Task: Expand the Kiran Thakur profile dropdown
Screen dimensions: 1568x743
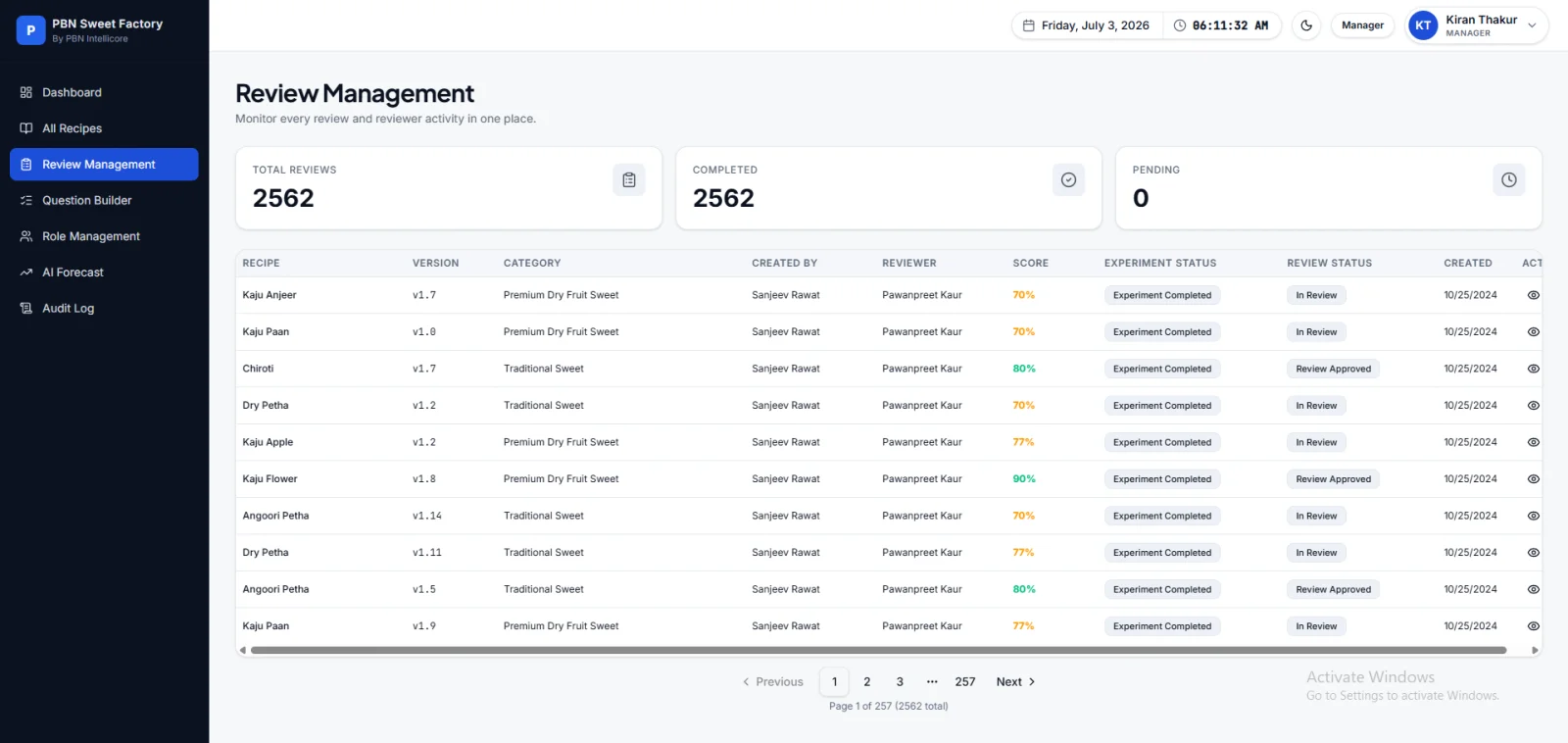Action: pyautogui.click(x=1532, y=25)
